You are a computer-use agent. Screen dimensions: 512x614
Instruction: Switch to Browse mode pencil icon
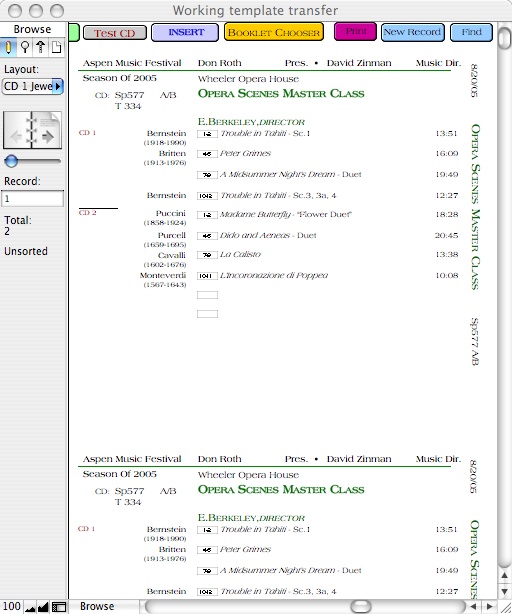click(x=9, y=47)
